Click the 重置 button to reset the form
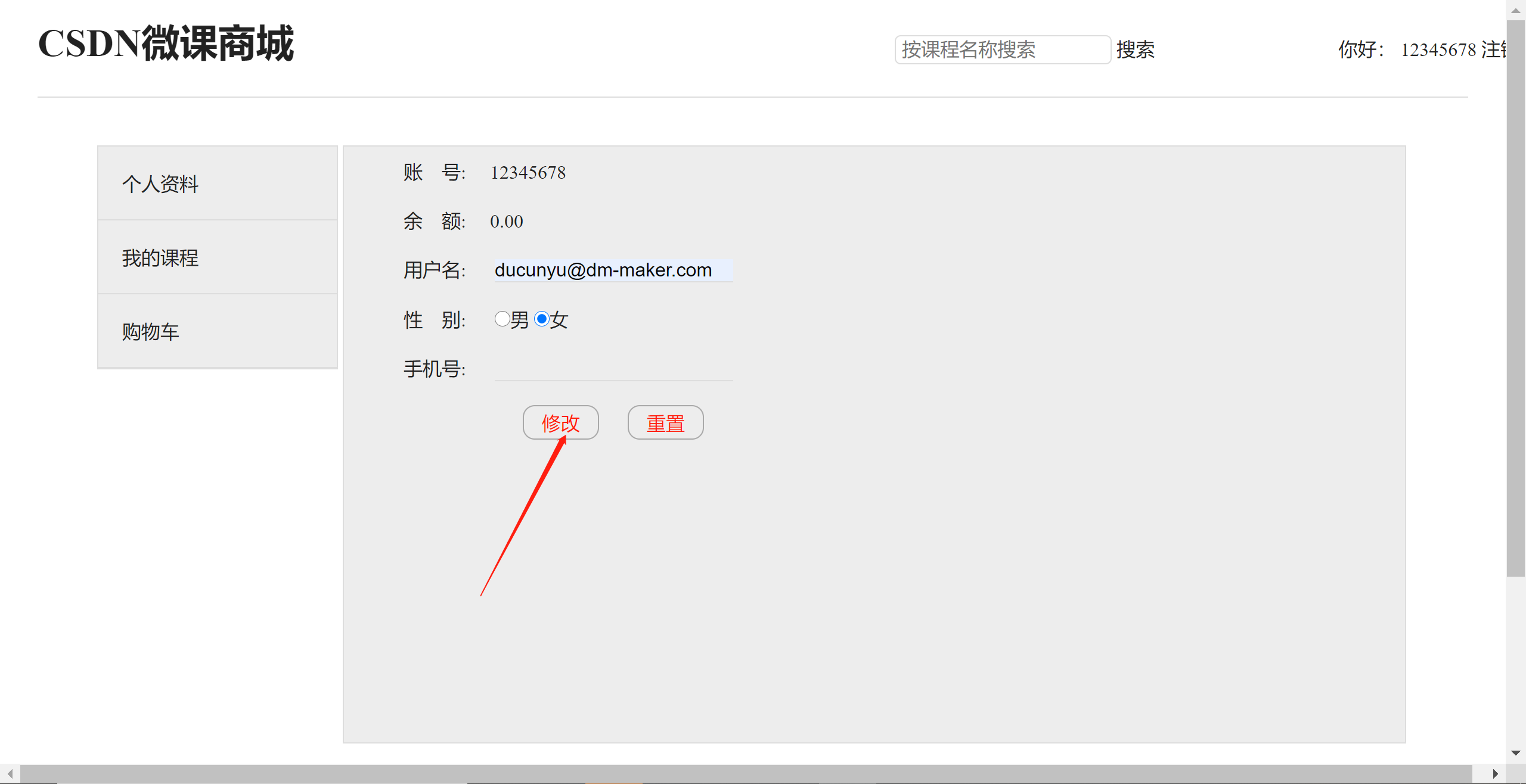This screenshot has width=1526, height=784. [x=665, y=422]
